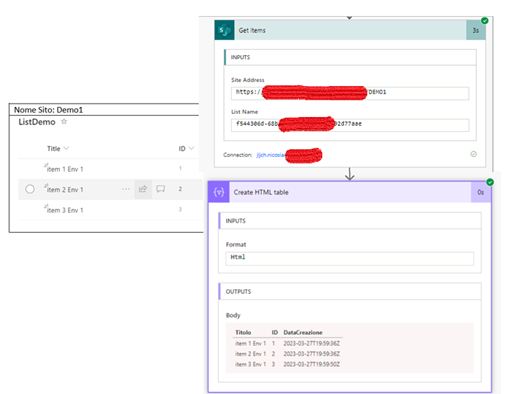Open item 3 Env 1 in the list

click(x=65, y=210)
